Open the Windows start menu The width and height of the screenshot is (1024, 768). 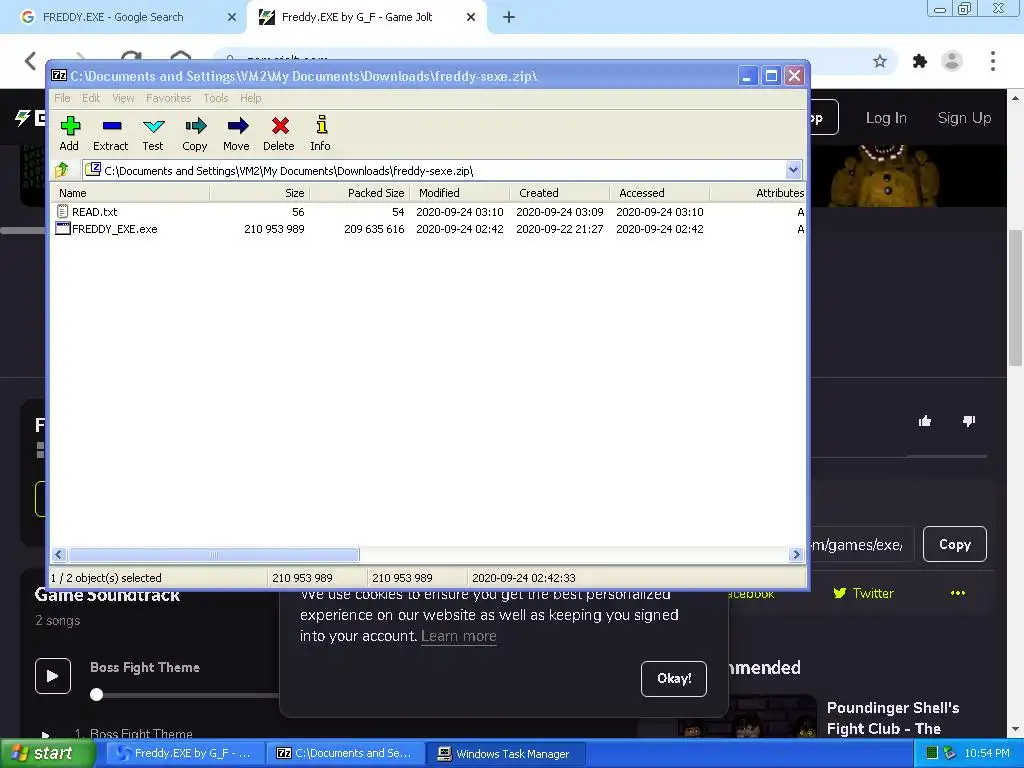pos(47,754)
